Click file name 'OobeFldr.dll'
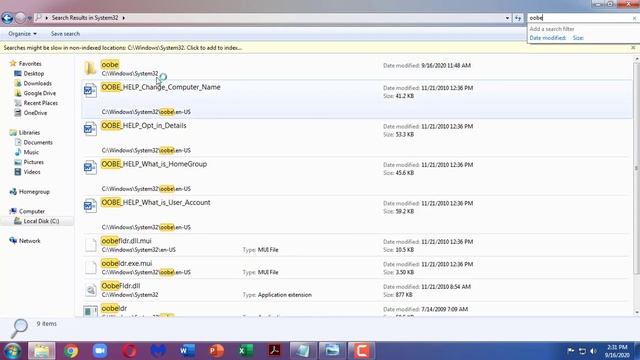This screenshot has height=360, width=640. [x=120, y=286]
